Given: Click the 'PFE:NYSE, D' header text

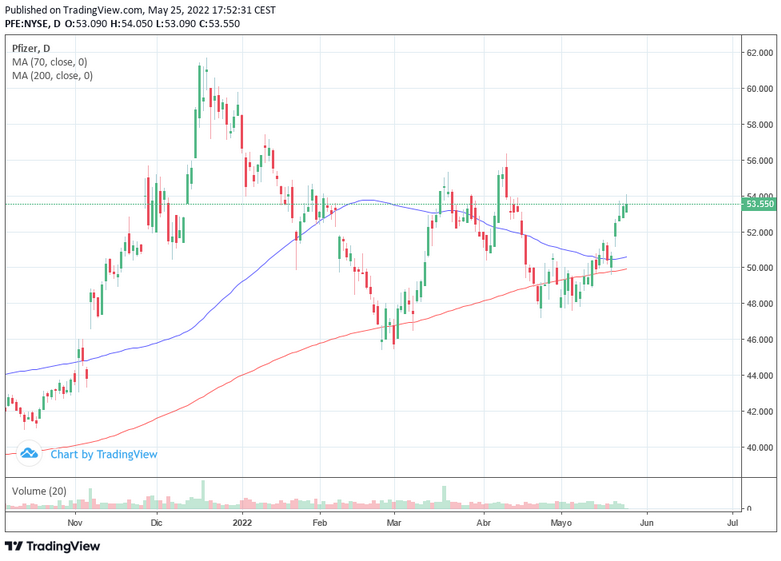Looking at the screenshot, I should [x=33, y=23].
